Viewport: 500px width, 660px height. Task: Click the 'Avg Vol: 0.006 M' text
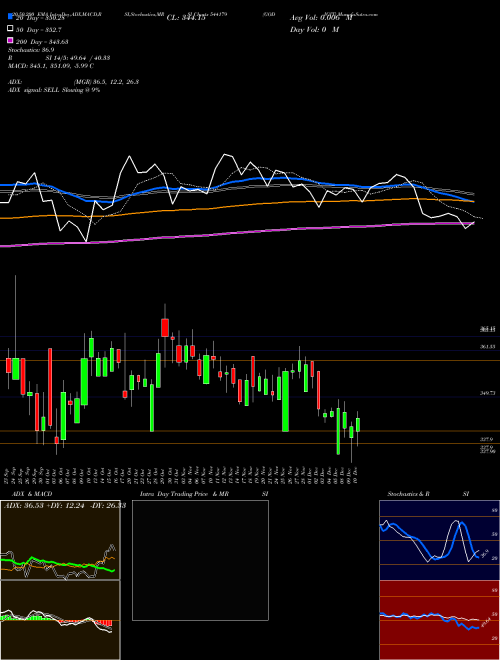(321, 18)
